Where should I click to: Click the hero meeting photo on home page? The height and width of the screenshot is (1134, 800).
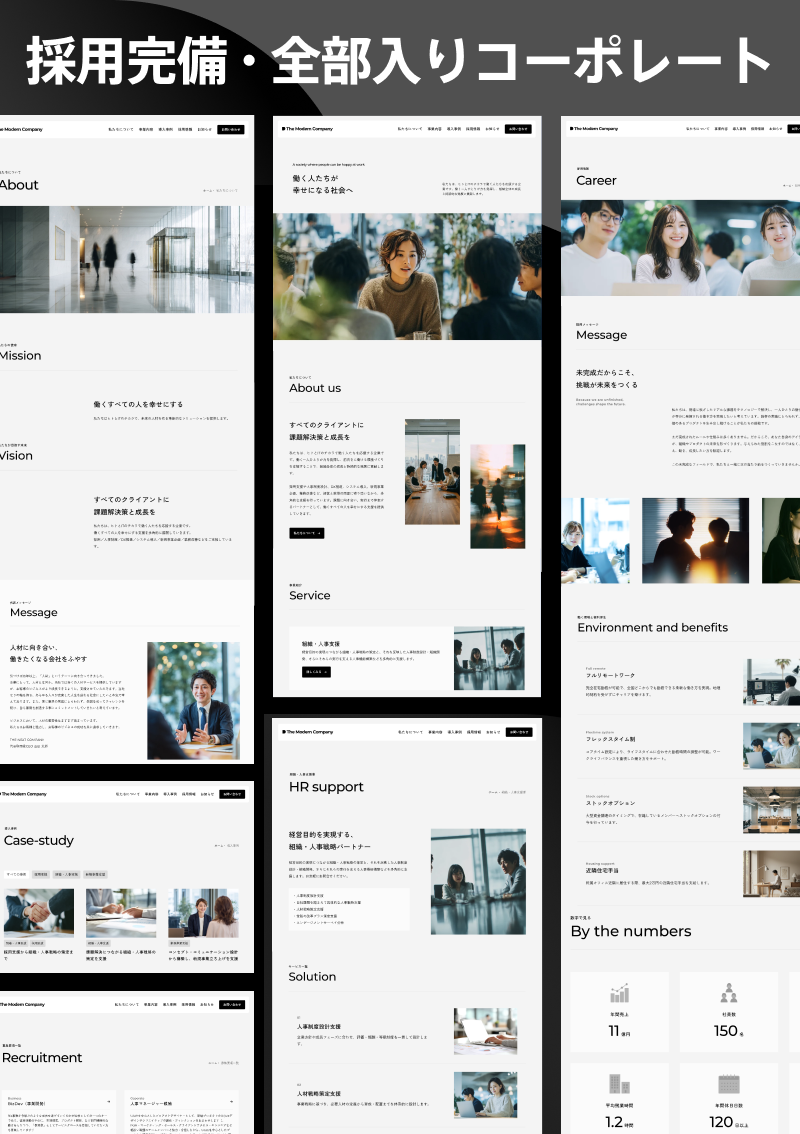point(407,276)
